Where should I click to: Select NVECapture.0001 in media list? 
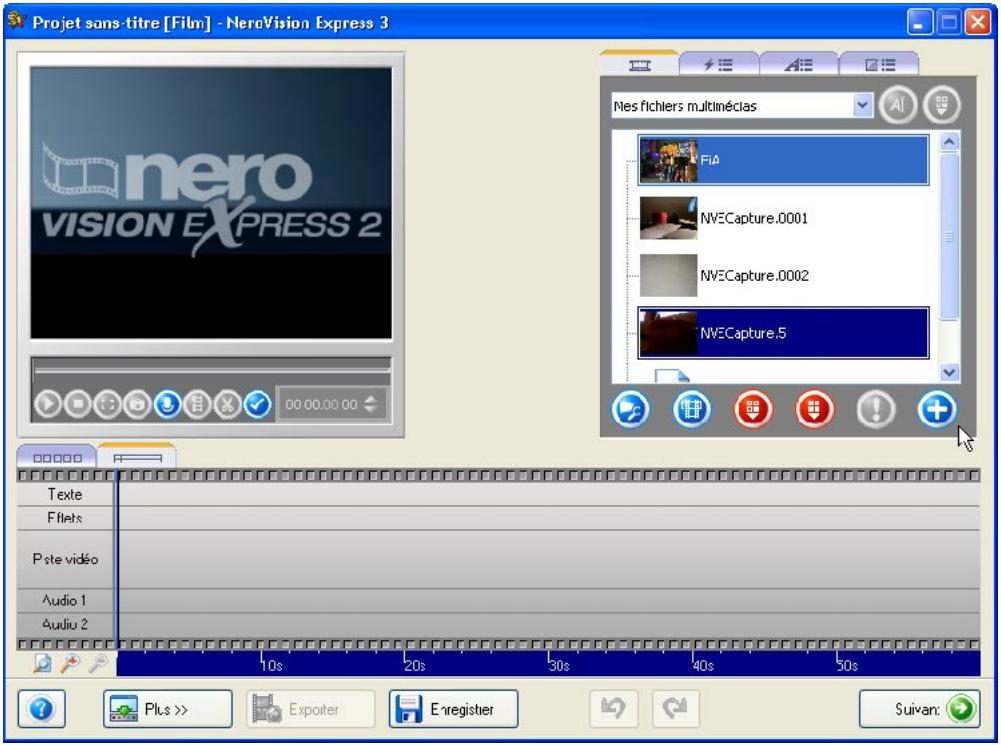click(783, 218)
